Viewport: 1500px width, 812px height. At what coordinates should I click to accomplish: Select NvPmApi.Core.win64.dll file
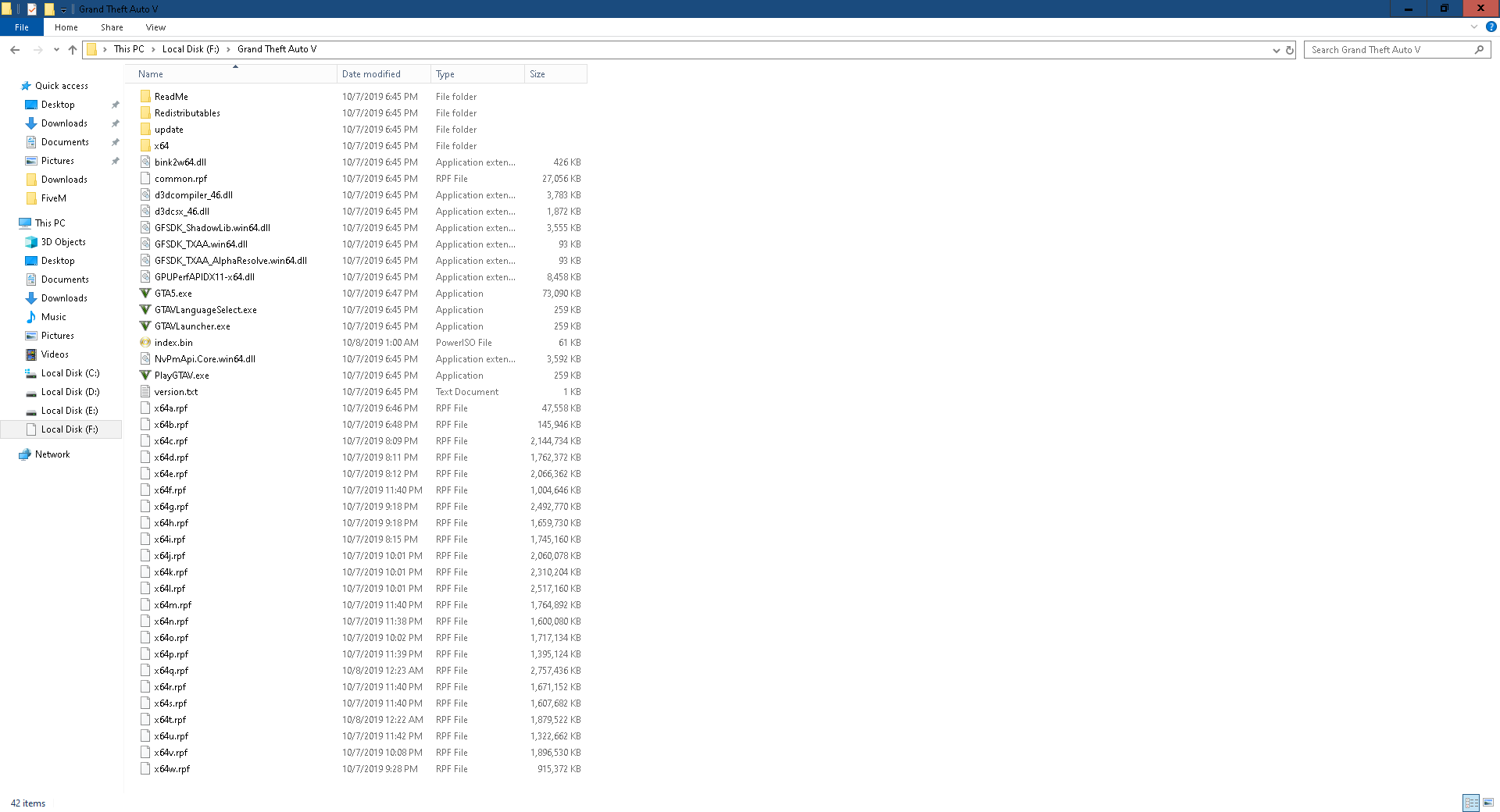coord(205,359)
